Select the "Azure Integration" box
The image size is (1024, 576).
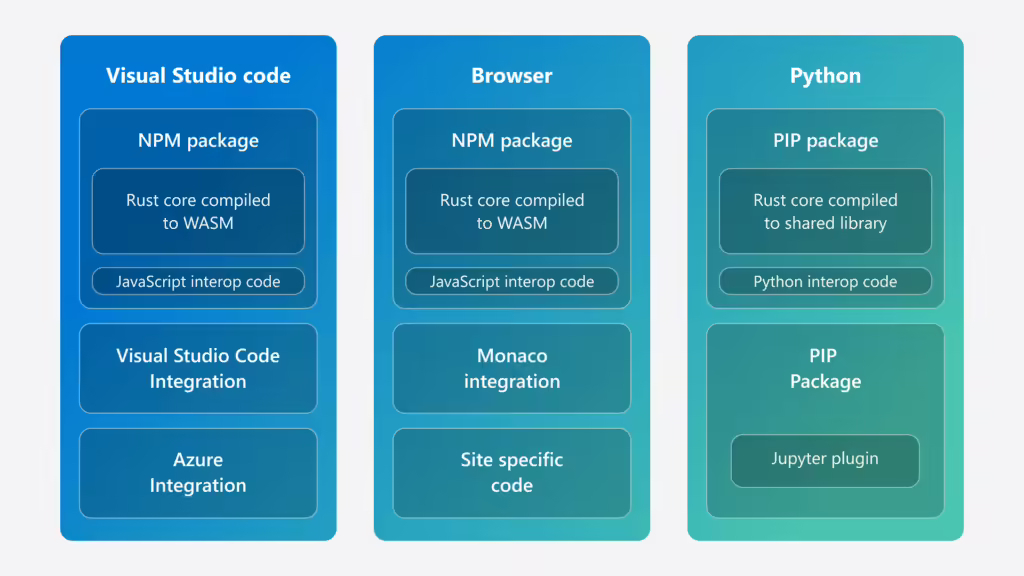[x=198, y=473]
